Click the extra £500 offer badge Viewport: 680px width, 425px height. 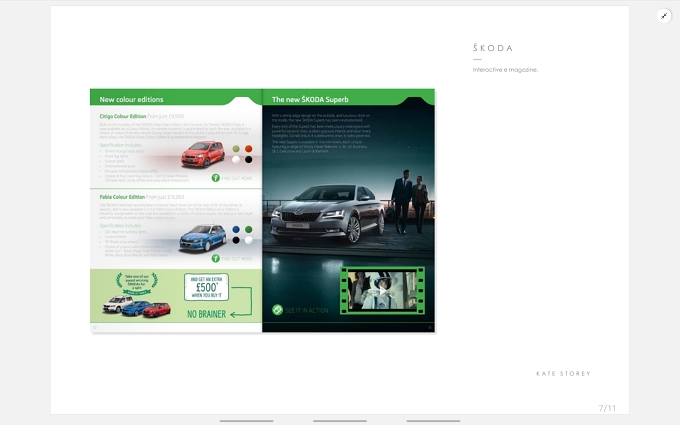pos(206,287)
